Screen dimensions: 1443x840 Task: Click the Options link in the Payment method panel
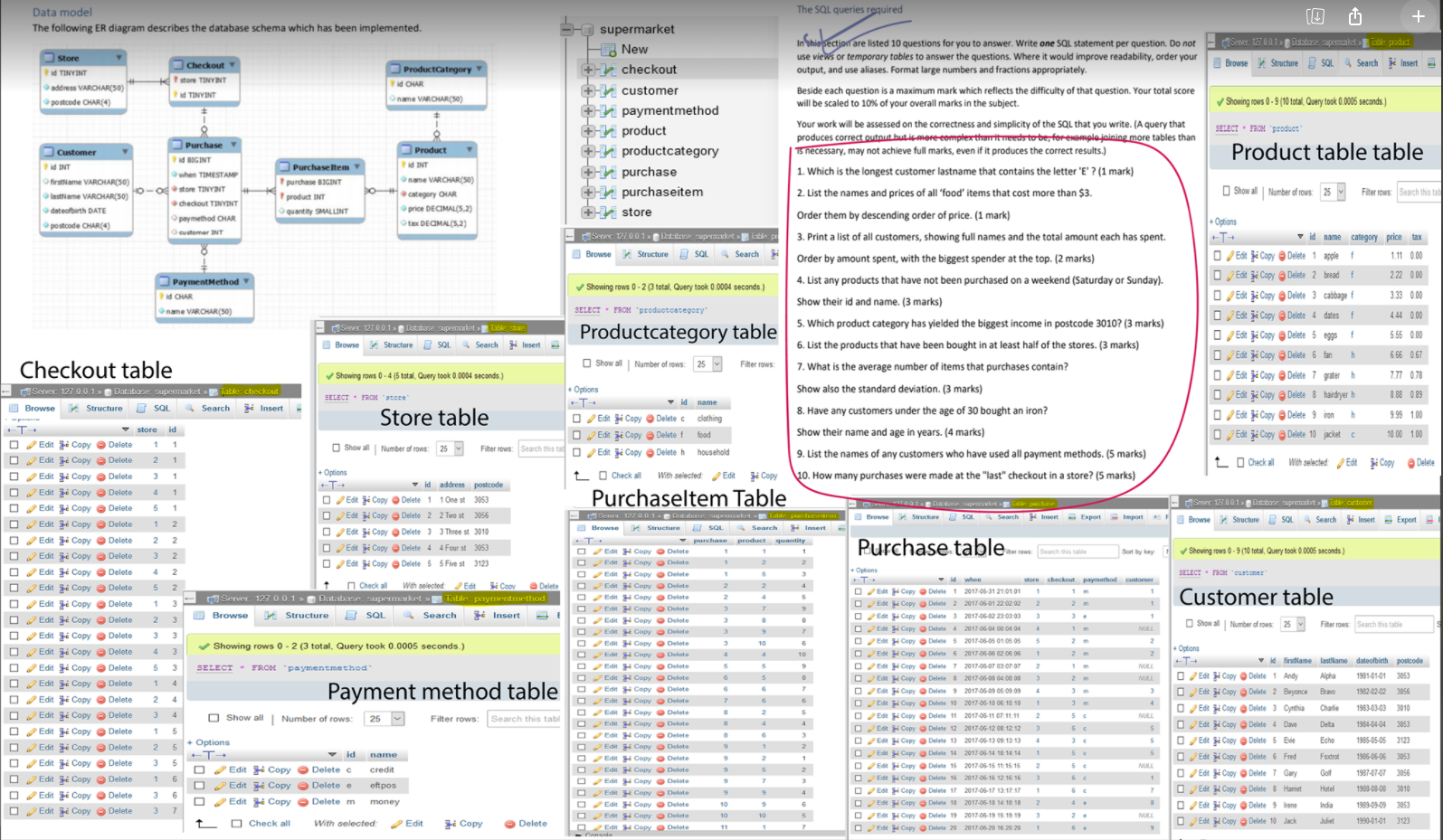(208, 742)
